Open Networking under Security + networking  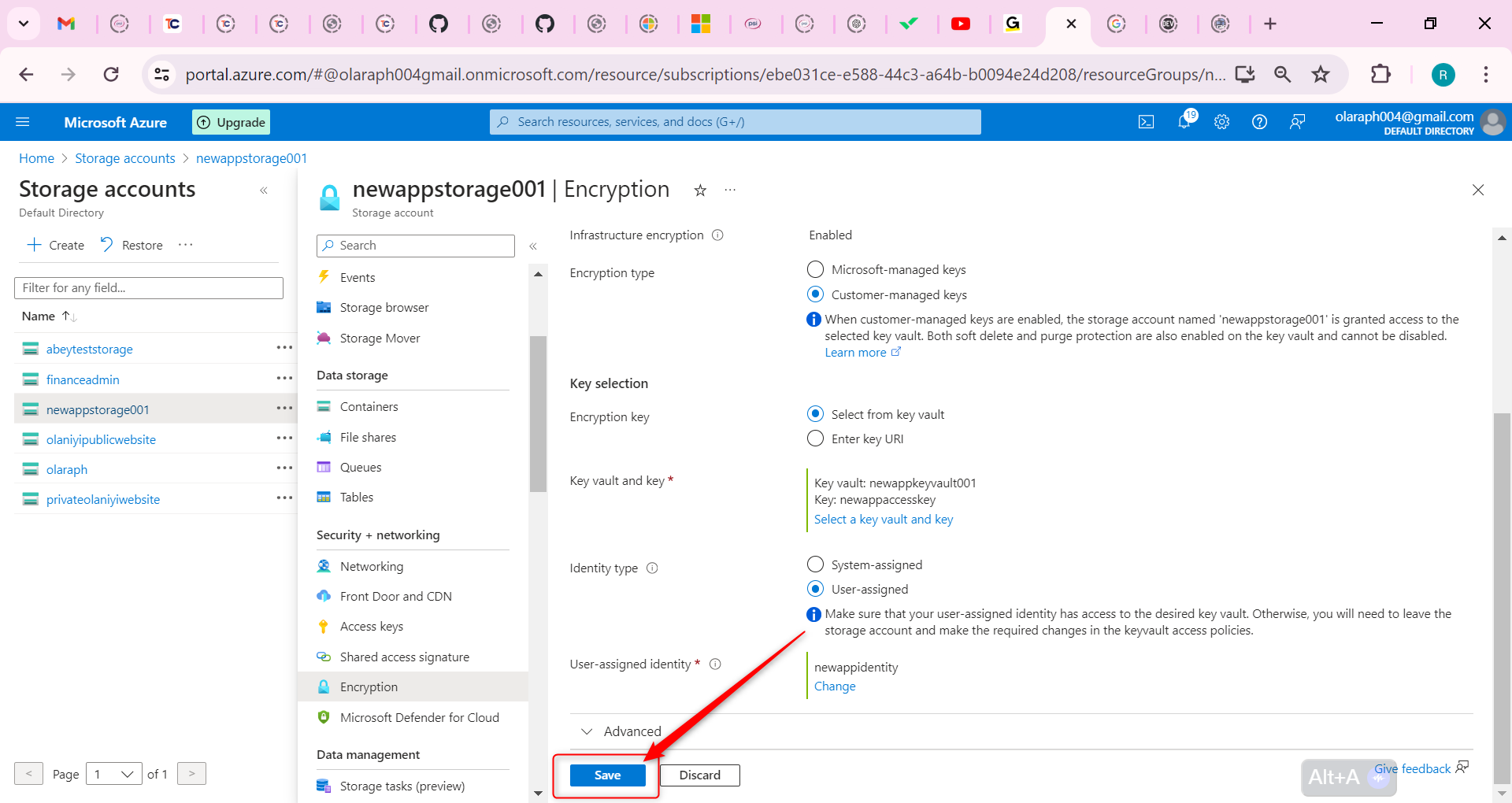pyautogui.click(x=372, y=566)
